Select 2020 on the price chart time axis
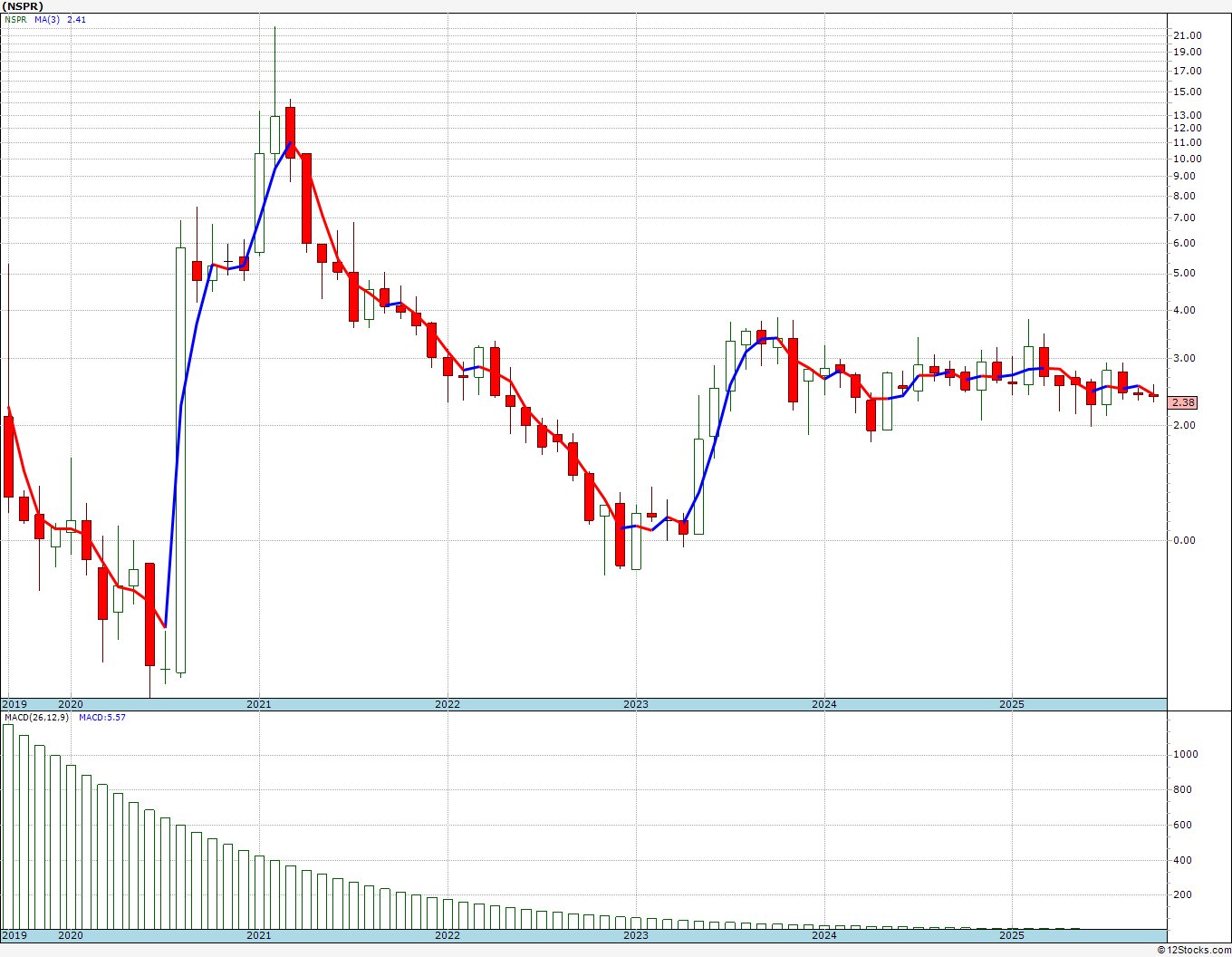 click(x=70, y=704)
